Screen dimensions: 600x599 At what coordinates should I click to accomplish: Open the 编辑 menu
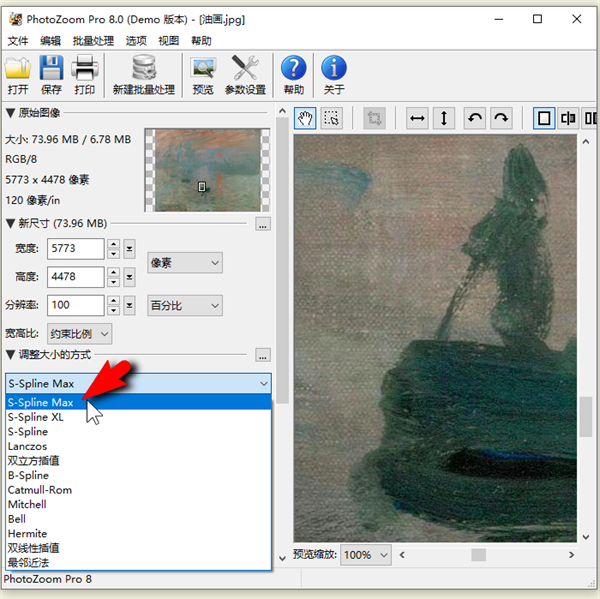(x=51, y=41)
